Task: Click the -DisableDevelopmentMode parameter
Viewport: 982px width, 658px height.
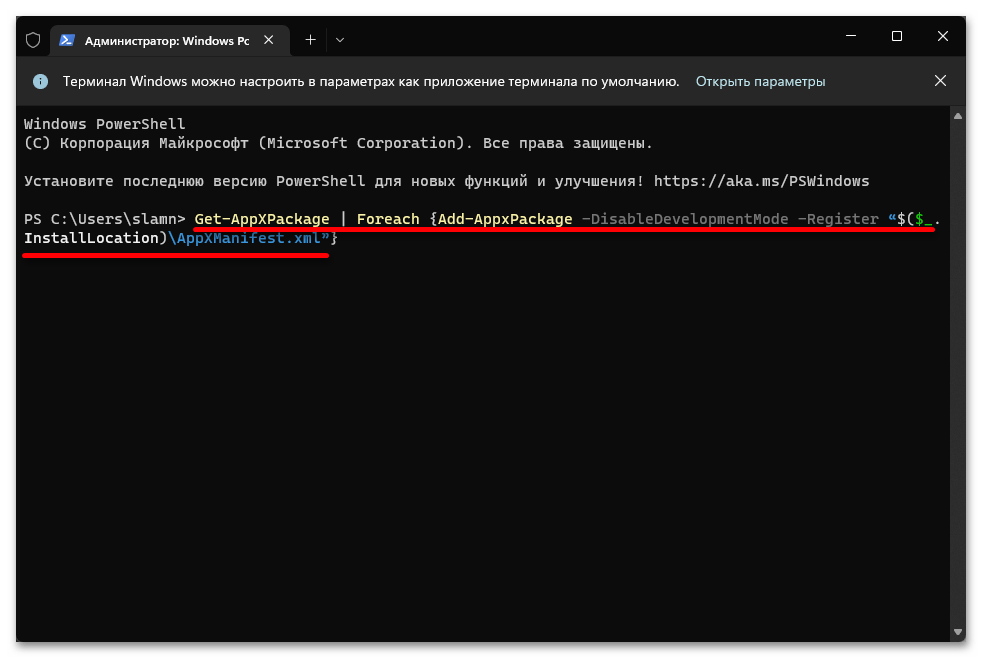Action: click(685, 219)
